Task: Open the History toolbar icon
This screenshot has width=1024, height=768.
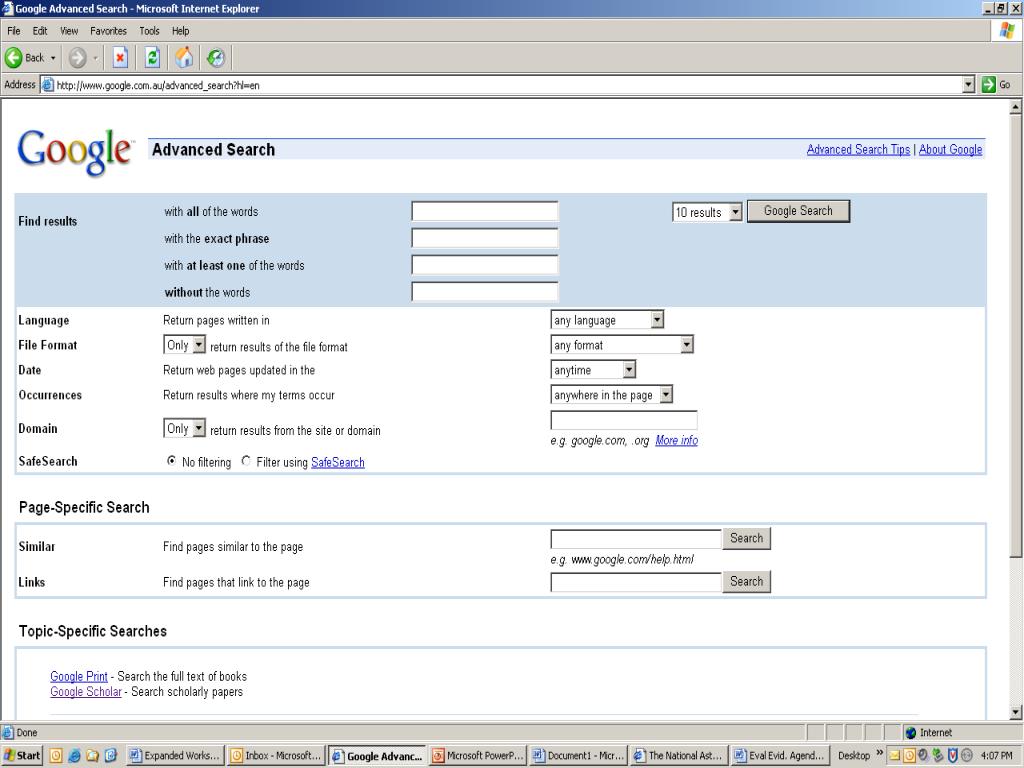Action: (x=216, y=58)
